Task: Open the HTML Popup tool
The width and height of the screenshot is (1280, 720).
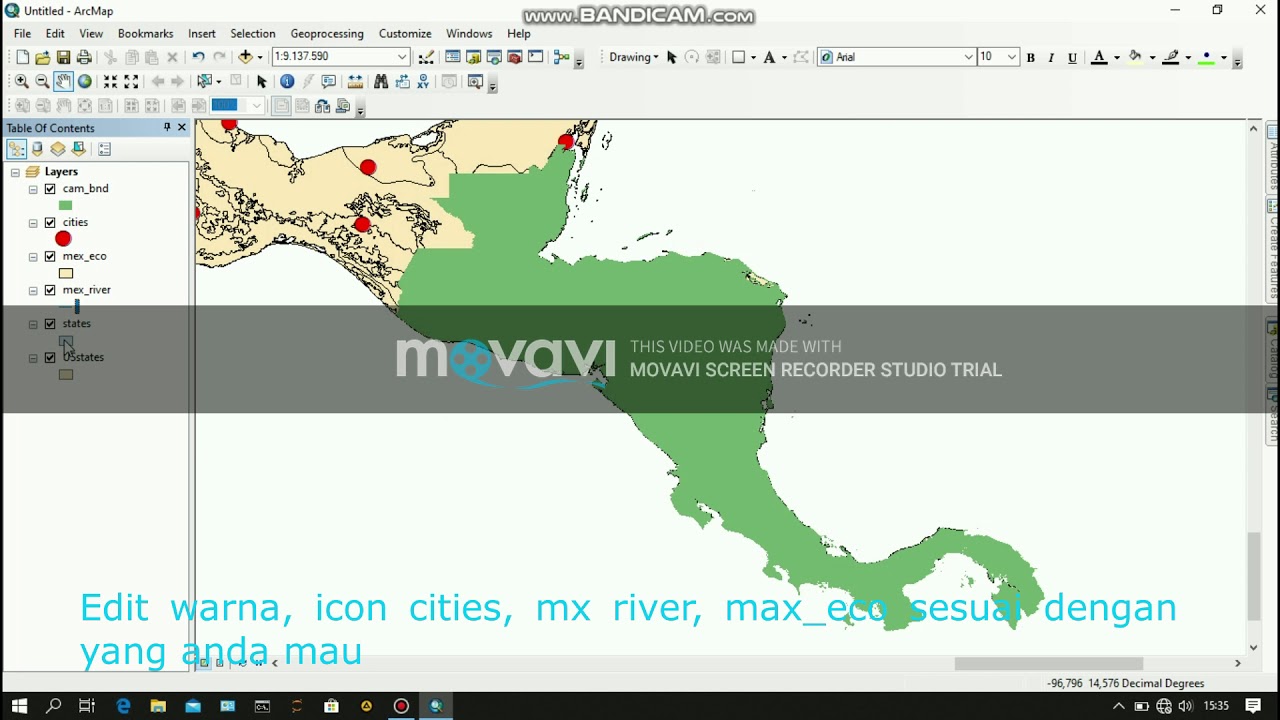Action: coord(329,81)
